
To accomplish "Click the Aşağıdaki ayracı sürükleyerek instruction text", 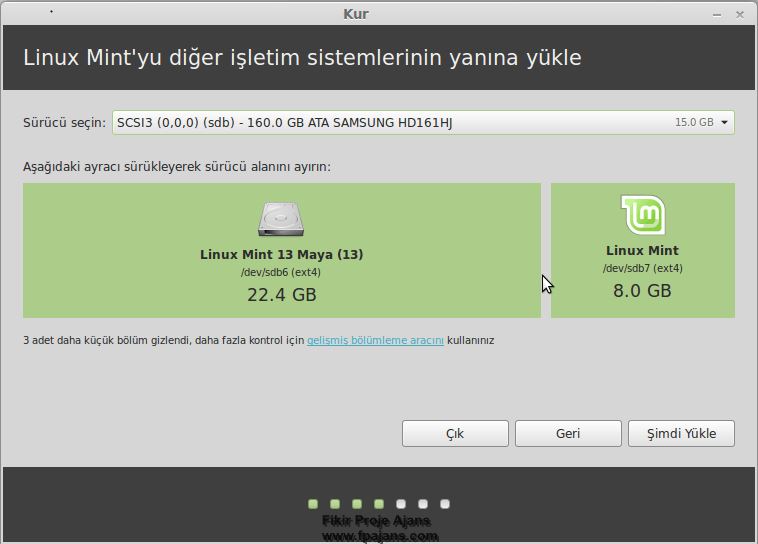I will tap(177, 167).
